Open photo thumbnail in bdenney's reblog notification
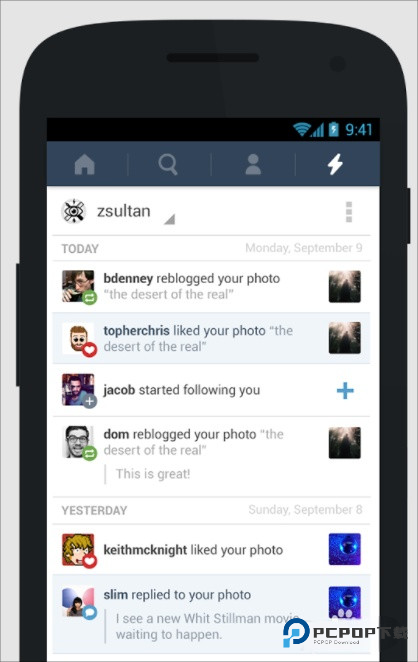Image resolution: width=418 pixels, height=662 pixels. pyautogui.click(x=345, y=287)
